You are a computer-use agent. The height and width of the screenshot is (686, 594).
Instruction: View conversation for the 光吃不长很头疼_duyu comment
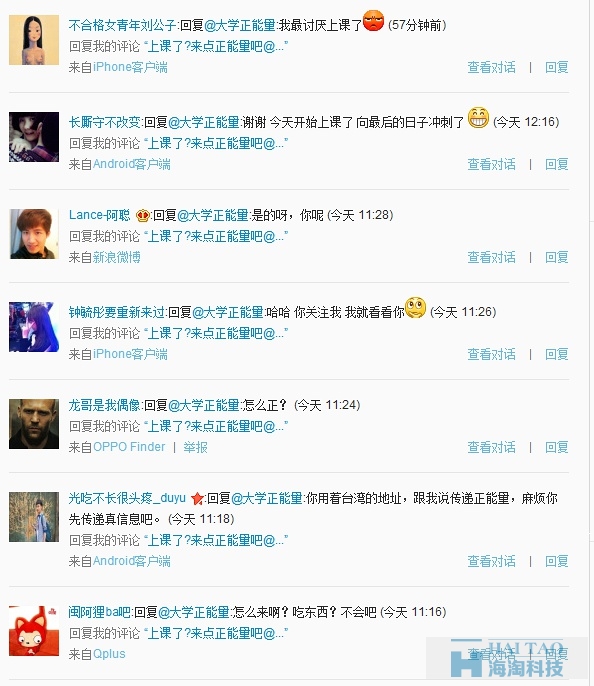click(491, 561)
